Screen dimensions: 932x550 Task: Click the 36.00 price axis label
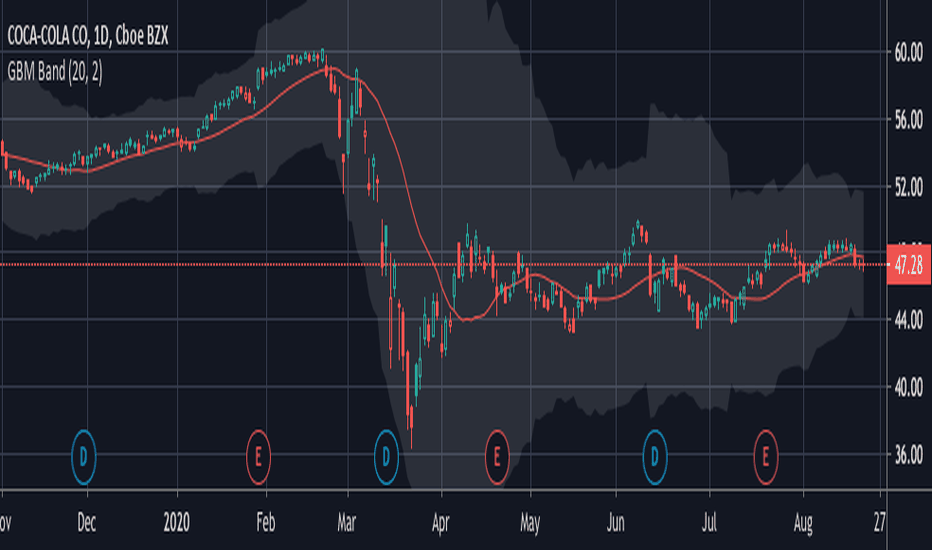[x=909, y=455]
